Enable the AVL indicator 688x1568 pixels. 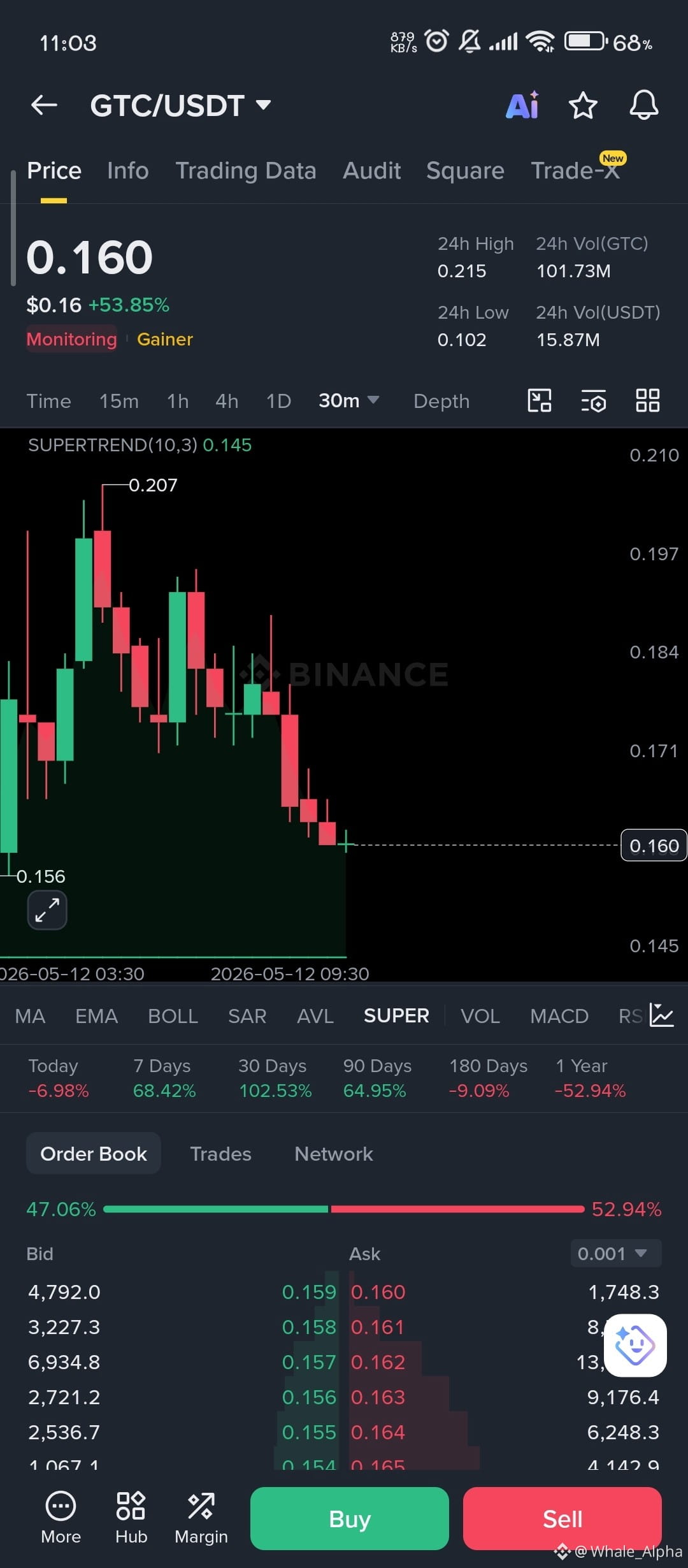click(315, 1015)
